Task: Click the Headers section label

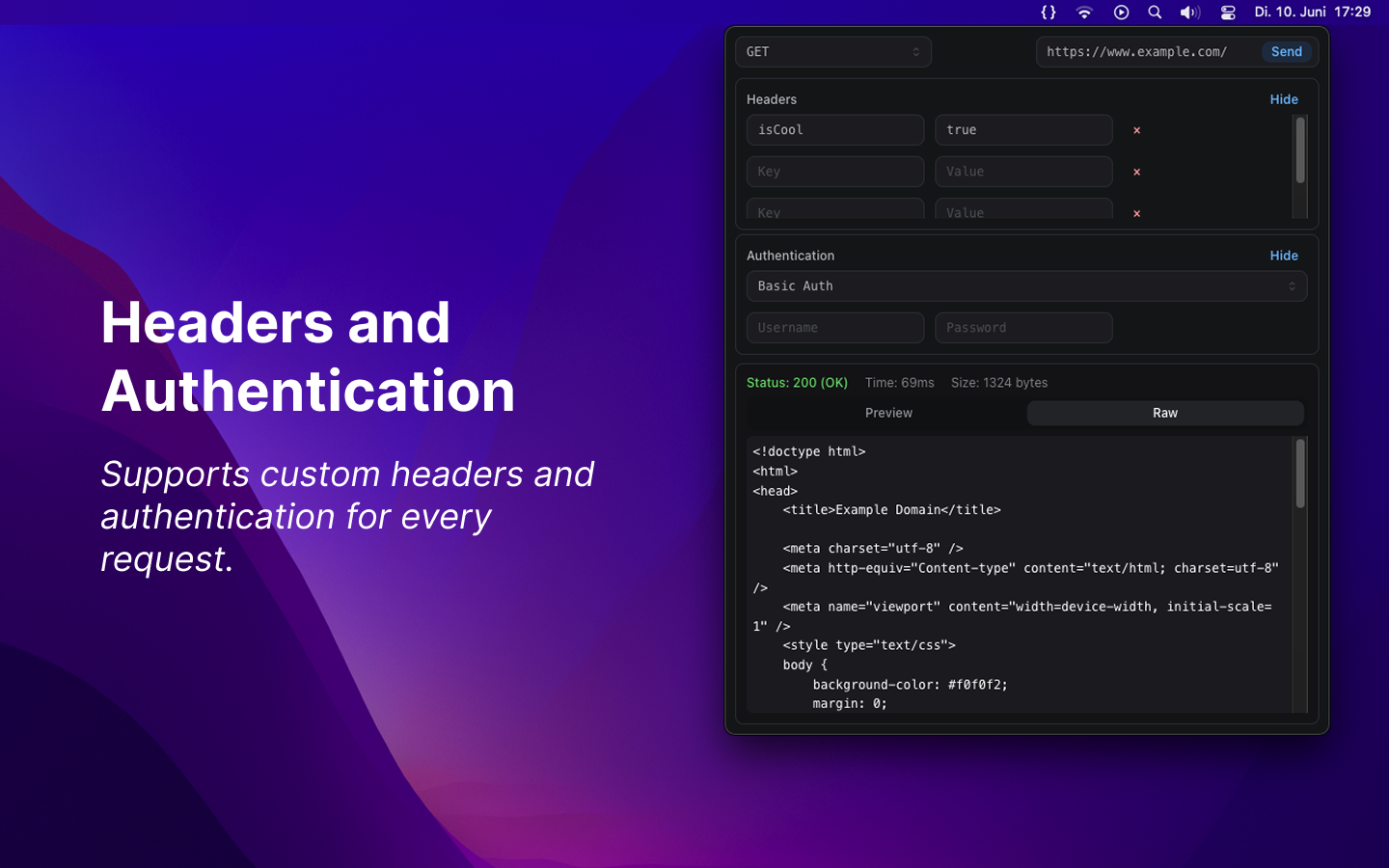Action: [x=772, y=99]
